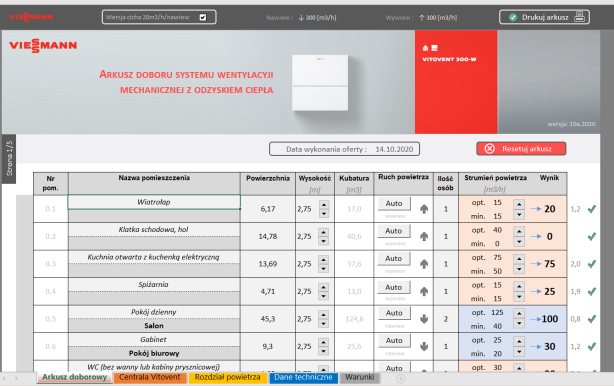Click the Viessmann logo in top dark bar

point(31,17)
